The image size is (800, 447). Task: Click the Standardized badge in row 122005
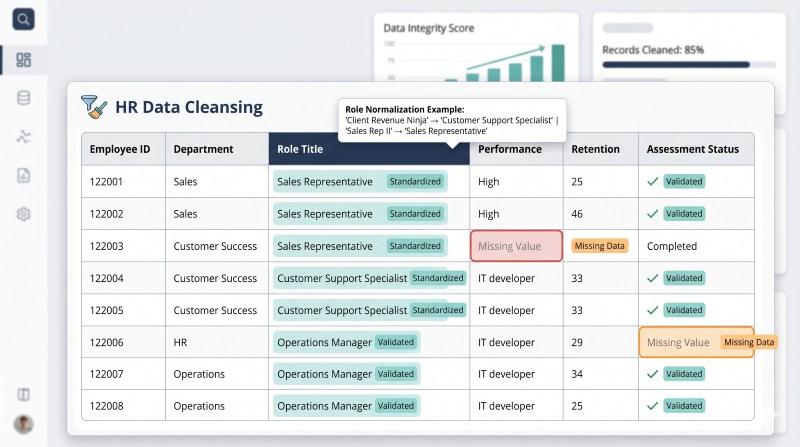(x=438, y=310)
